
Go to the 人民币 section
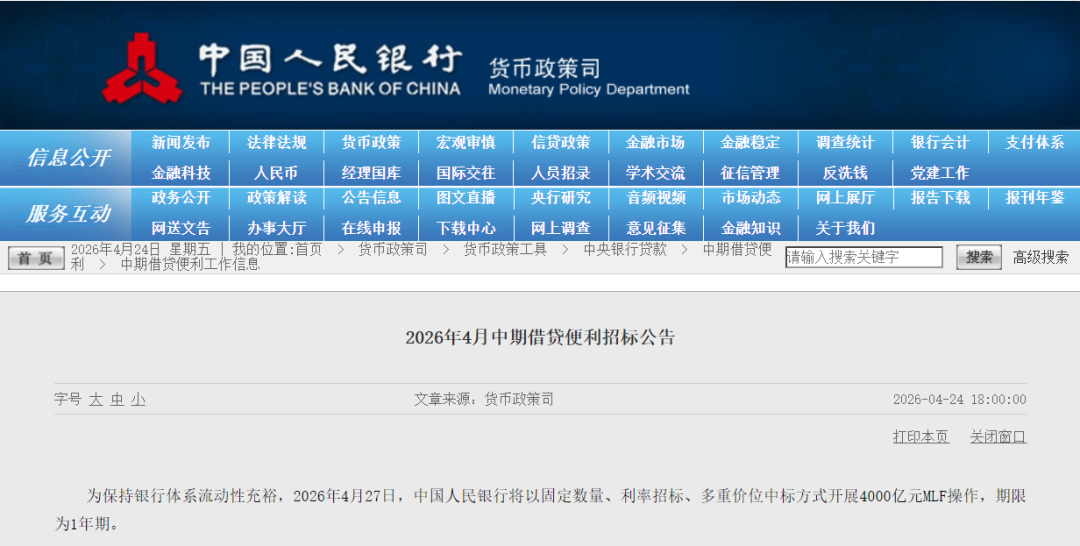coord(276,173)
